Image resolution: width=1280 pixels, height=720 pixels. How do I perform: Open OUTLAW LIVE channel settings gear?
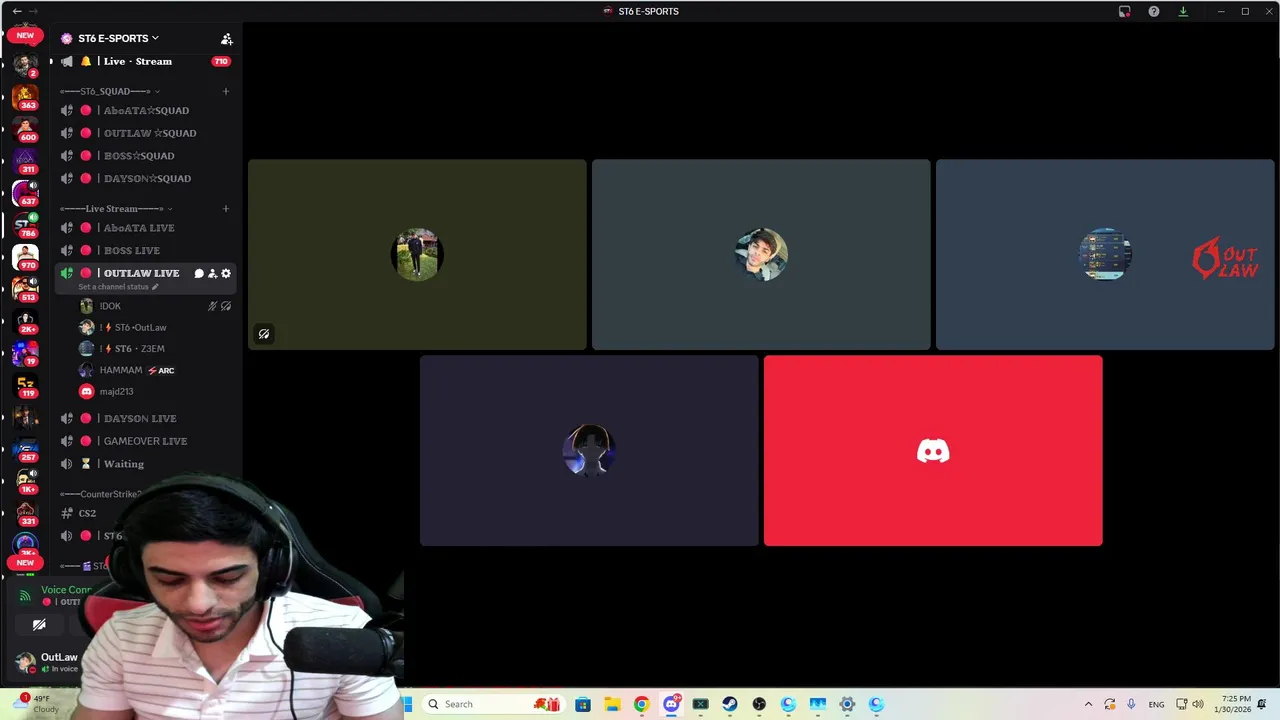226,273
